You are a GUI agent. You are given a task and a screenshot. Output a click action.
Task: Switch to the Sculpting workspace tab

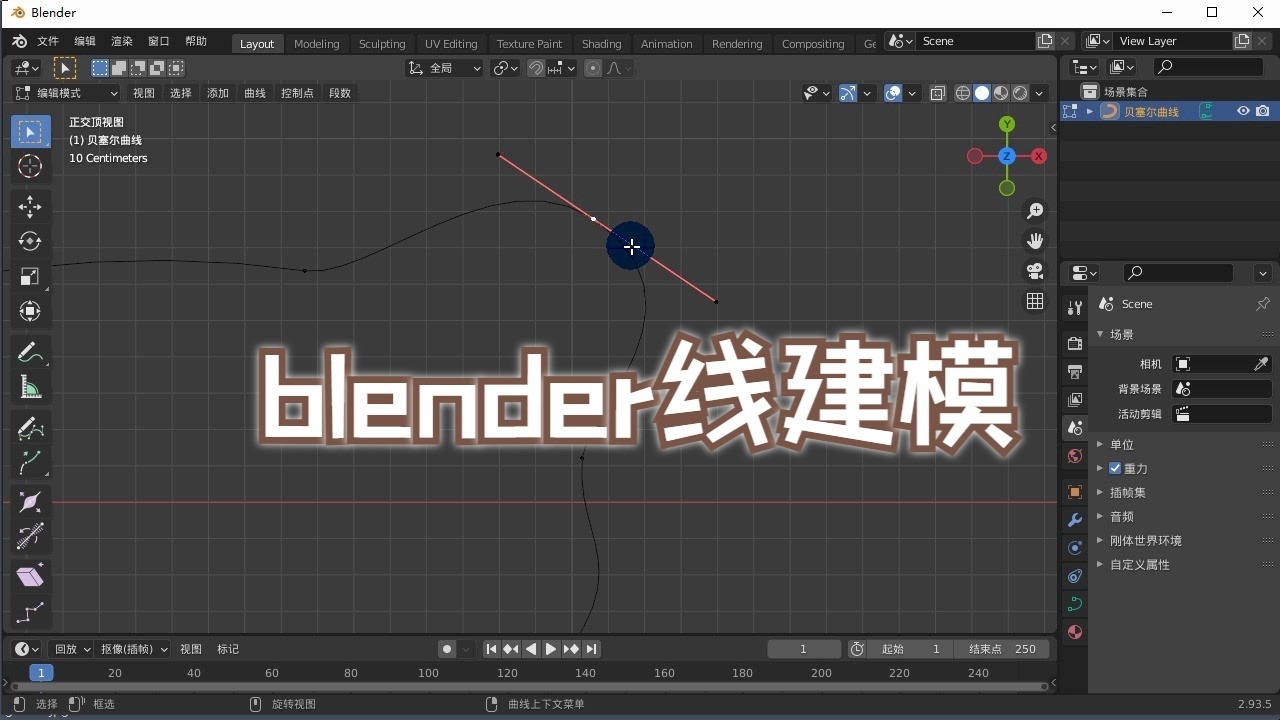[382, 44]
